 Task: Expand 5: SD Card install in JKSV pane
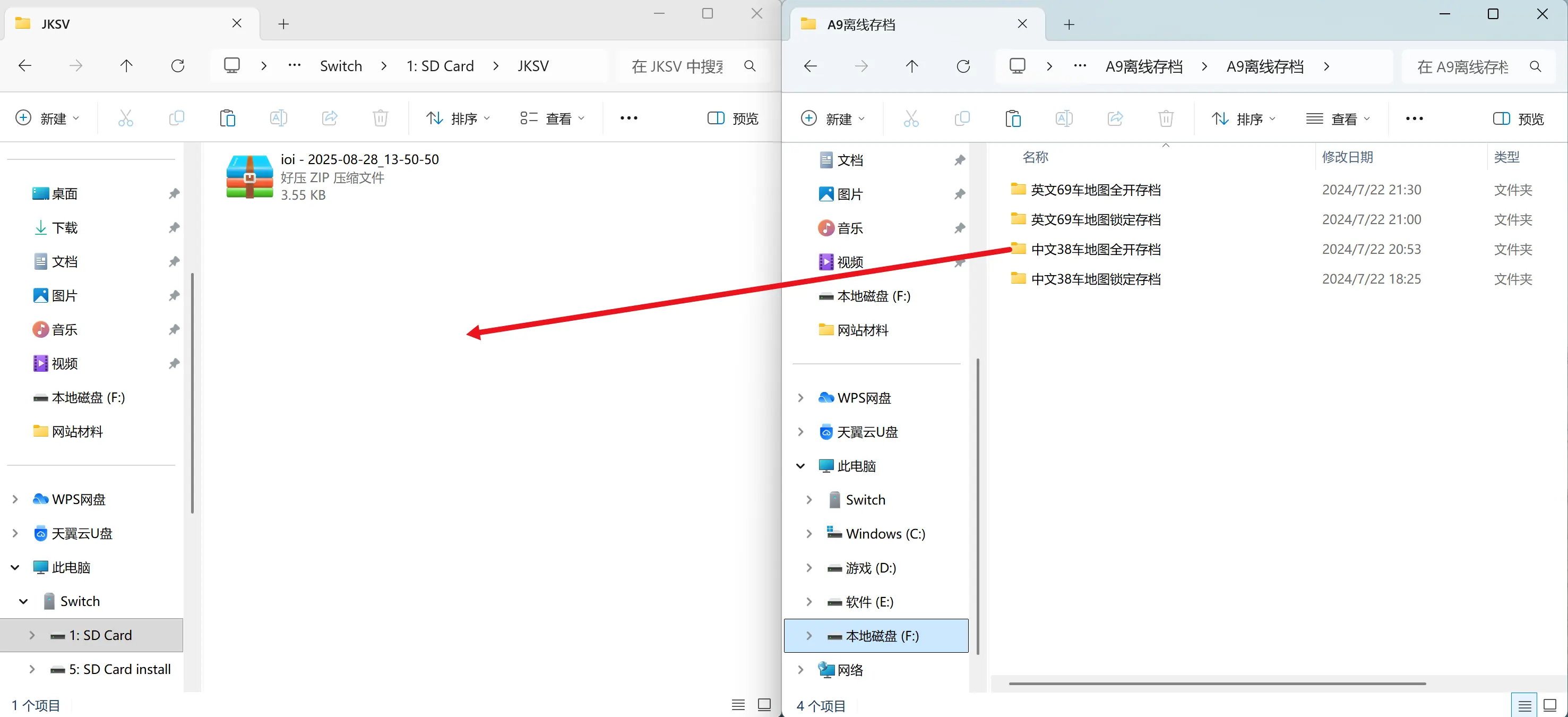[x=32, y=669]
